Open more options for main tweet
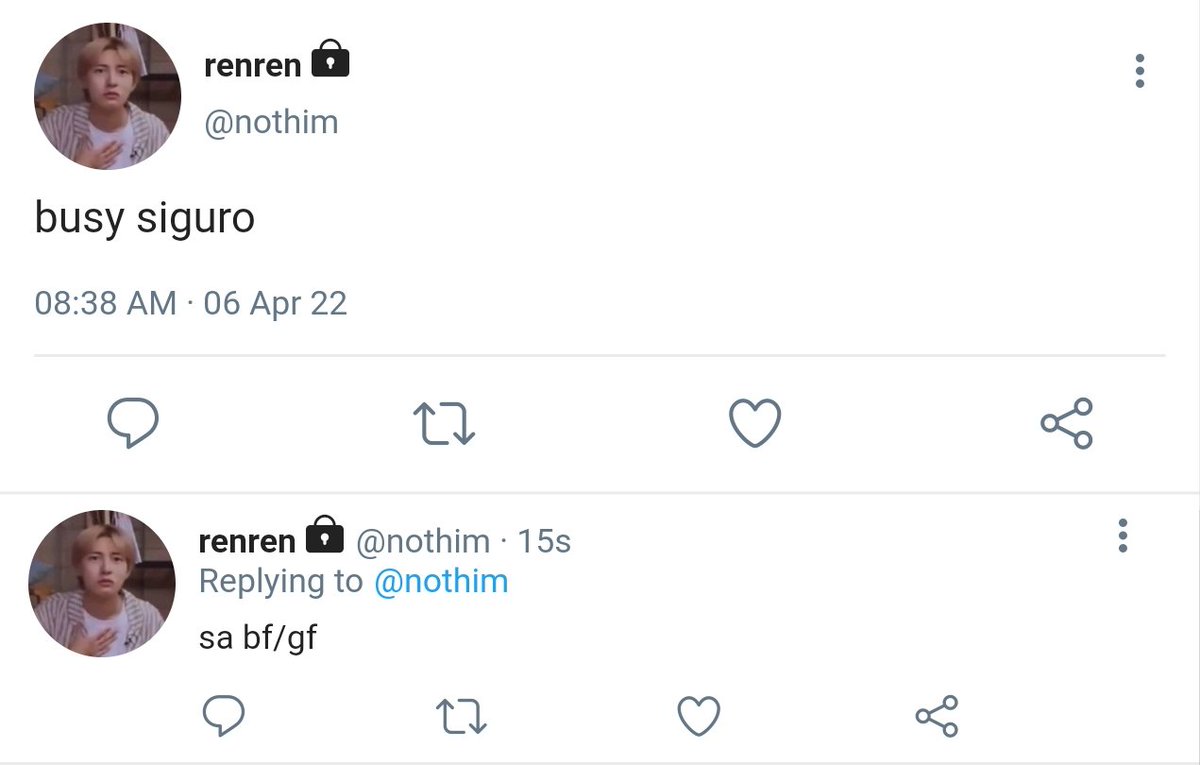 click(x=1139, y=71)
